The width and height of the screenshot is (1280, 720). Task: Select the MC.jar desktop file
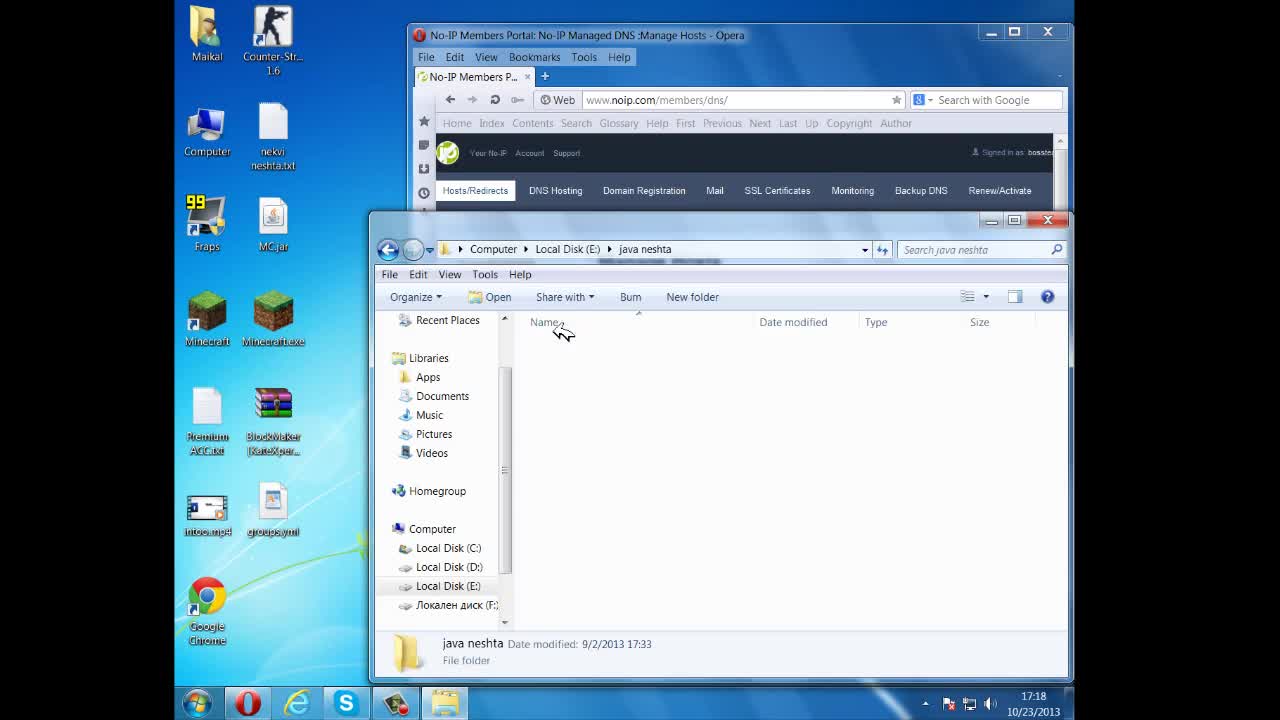(x=273, y=224)
